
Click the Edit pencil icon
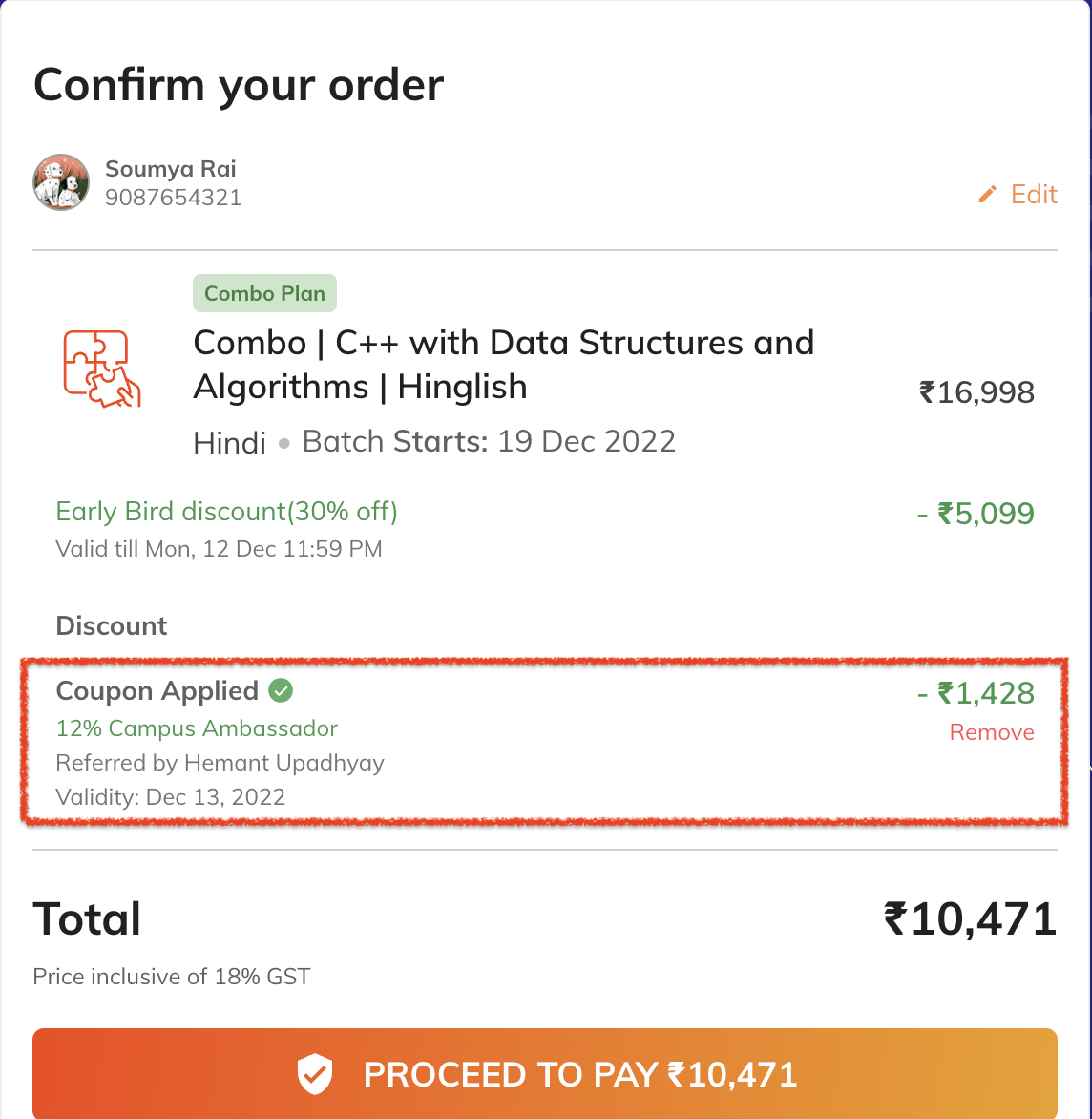987,194
